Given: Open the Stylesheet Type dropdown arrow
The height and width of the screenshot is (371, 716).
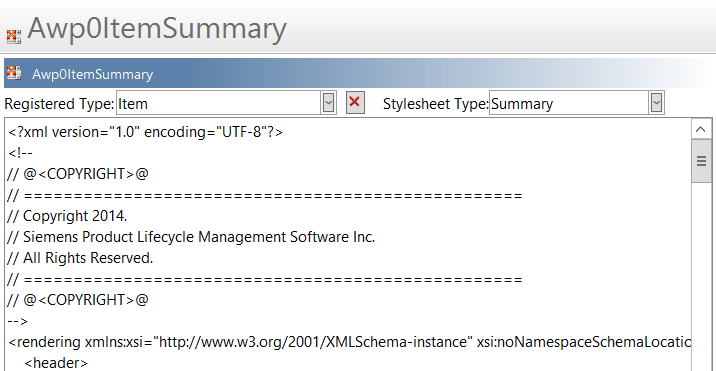Looking at the screenshot, I should 656,103.
